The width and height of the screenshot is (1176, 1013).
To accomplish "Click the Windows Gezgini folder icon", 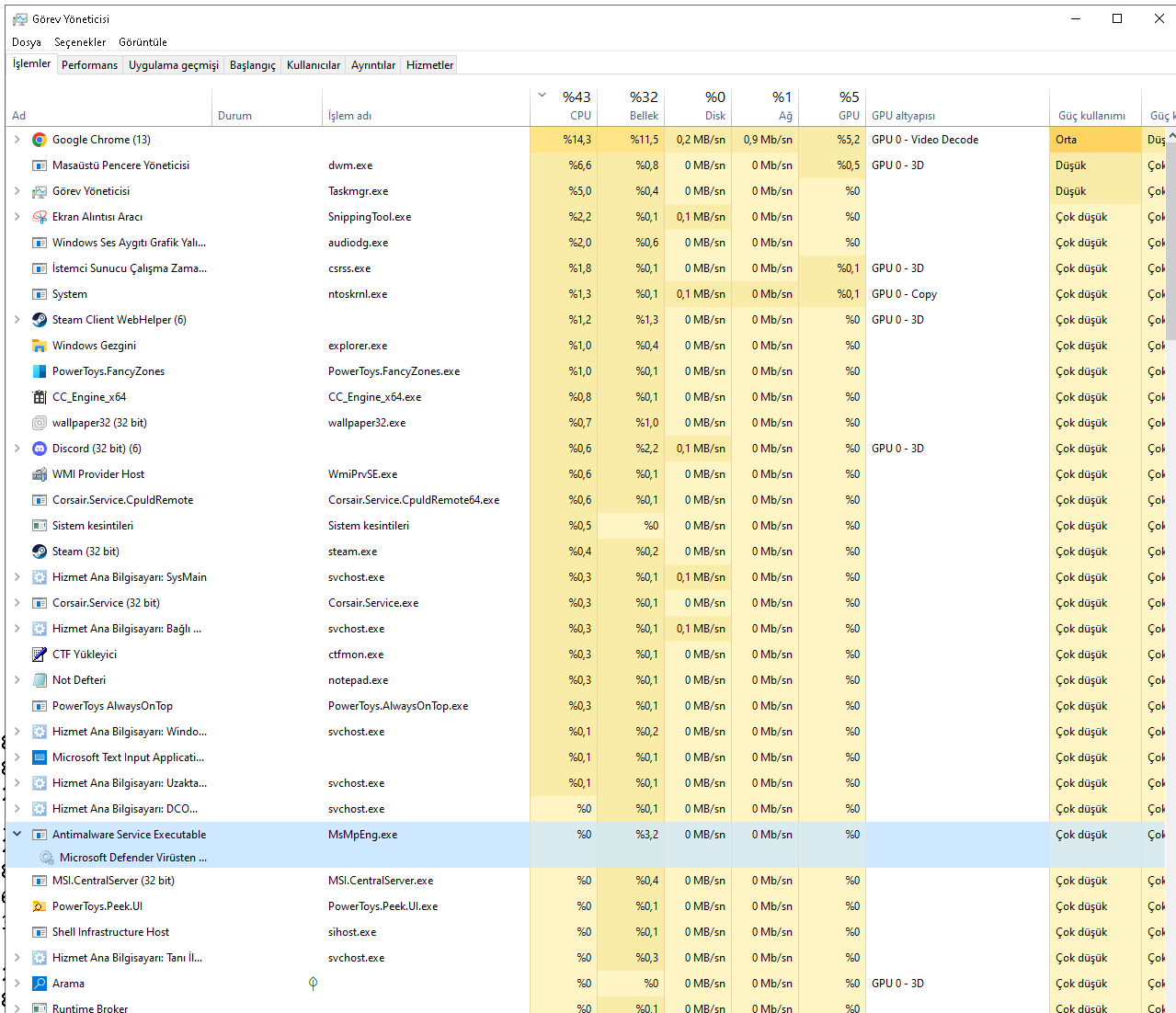I will (x=40, y=346).
